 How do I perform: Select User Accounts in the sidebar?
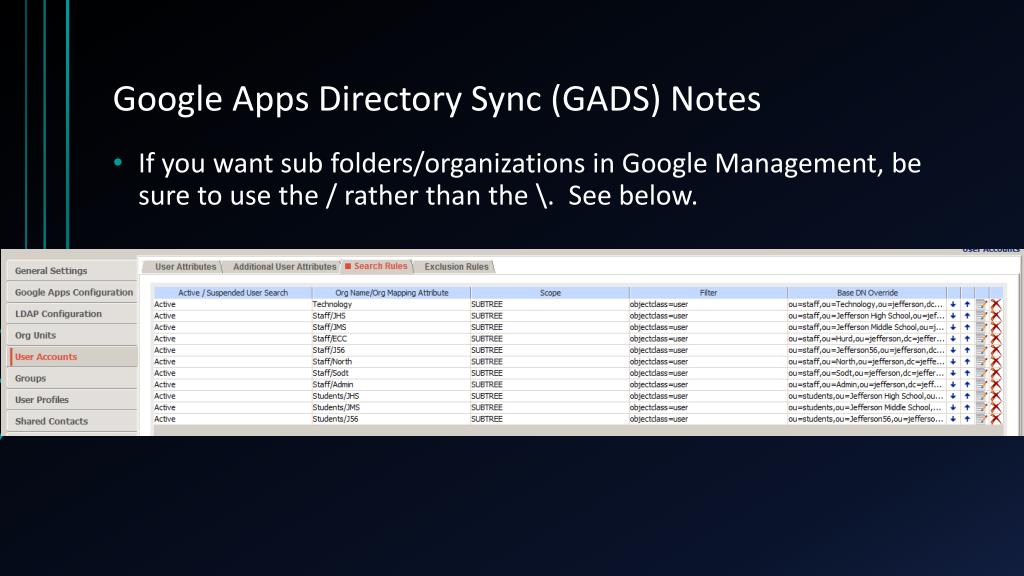coord(72,357)
